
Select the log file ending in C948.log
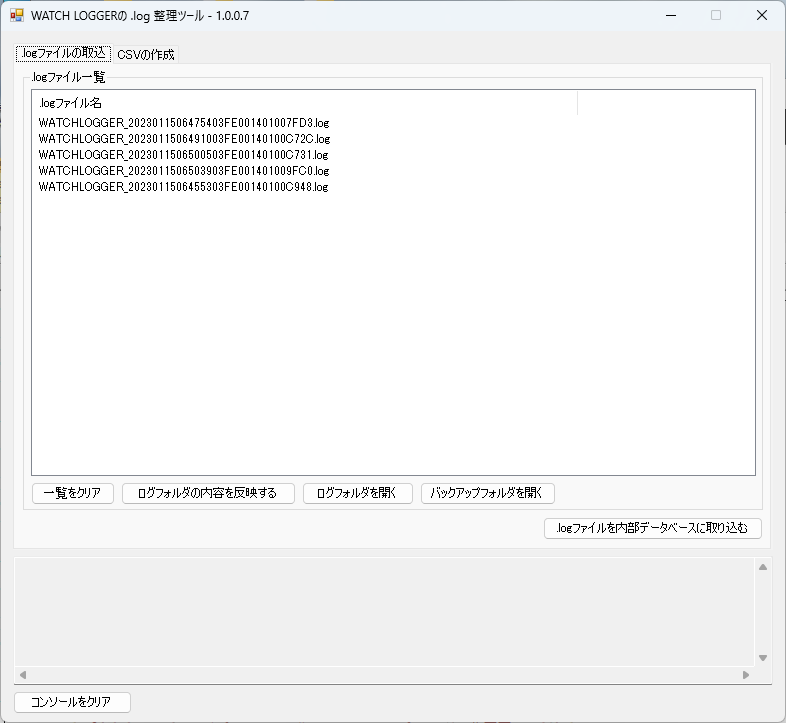coord(183,187)
